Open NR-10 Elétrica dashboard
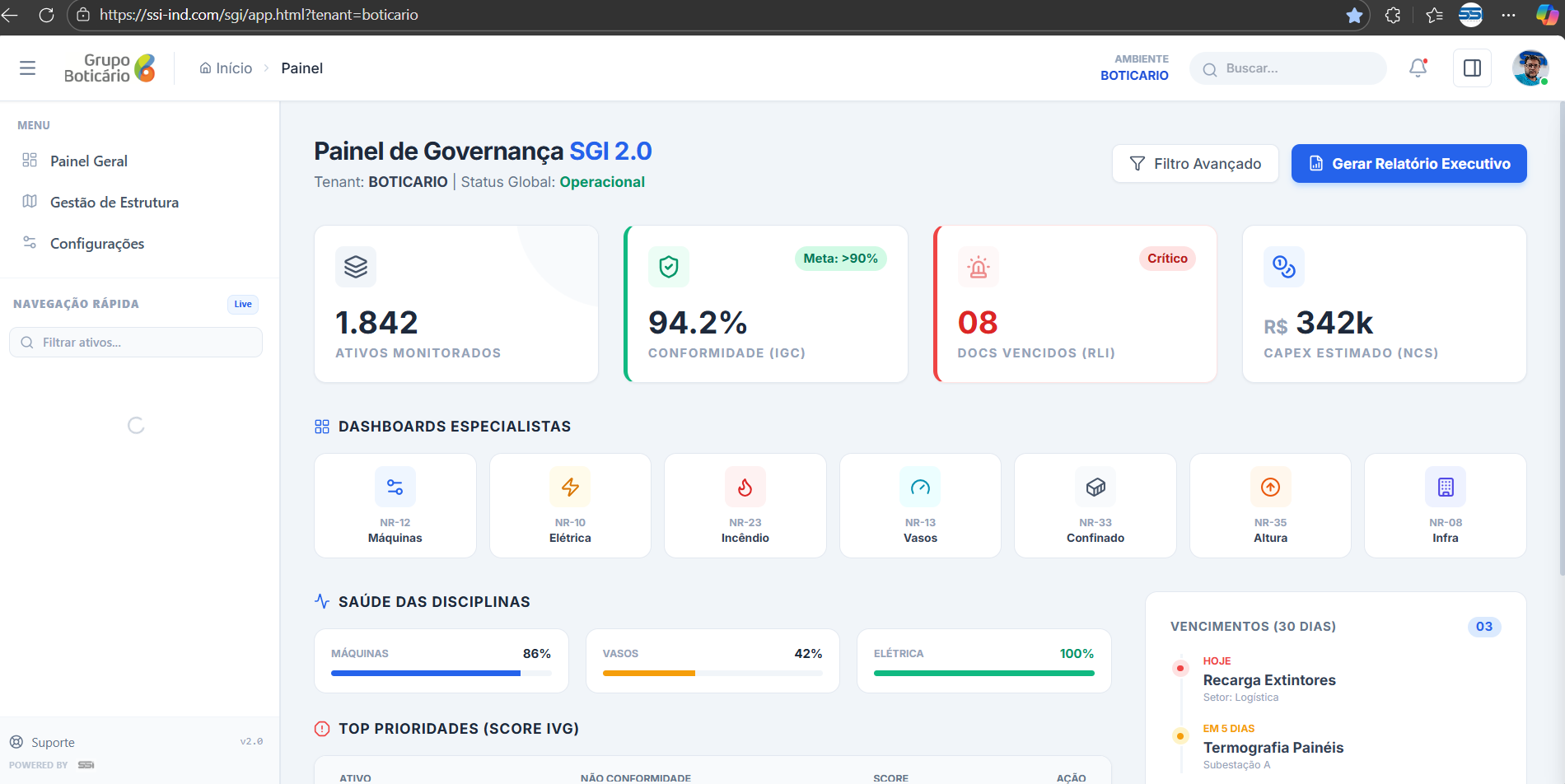 coord(570,506)
